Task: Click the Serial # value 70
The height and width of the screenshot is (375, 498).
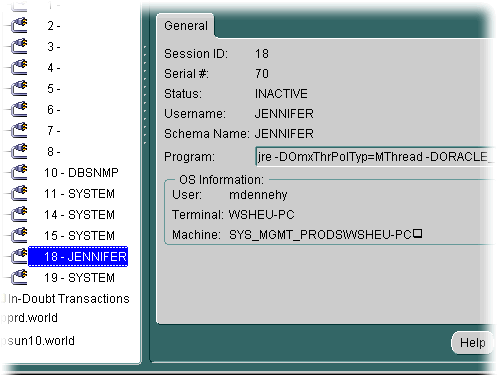Action: 262,74
